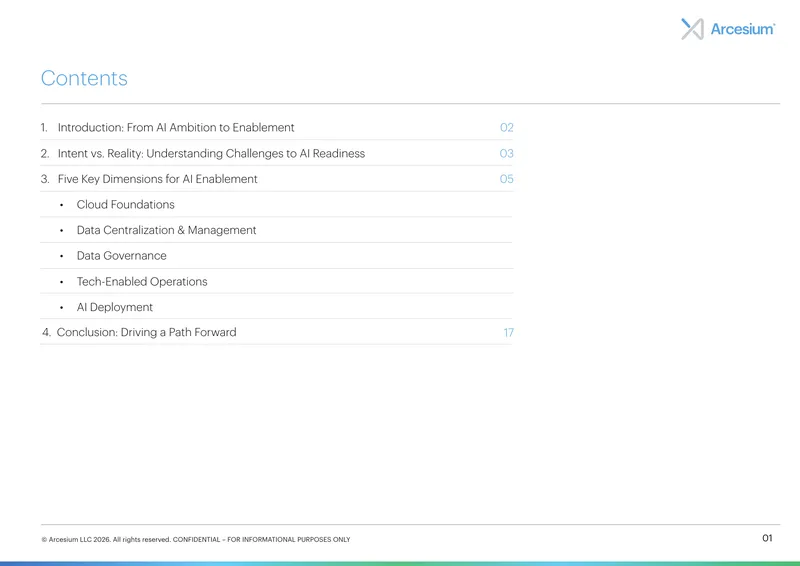Click the 01 page number in footer

[767, 538]
